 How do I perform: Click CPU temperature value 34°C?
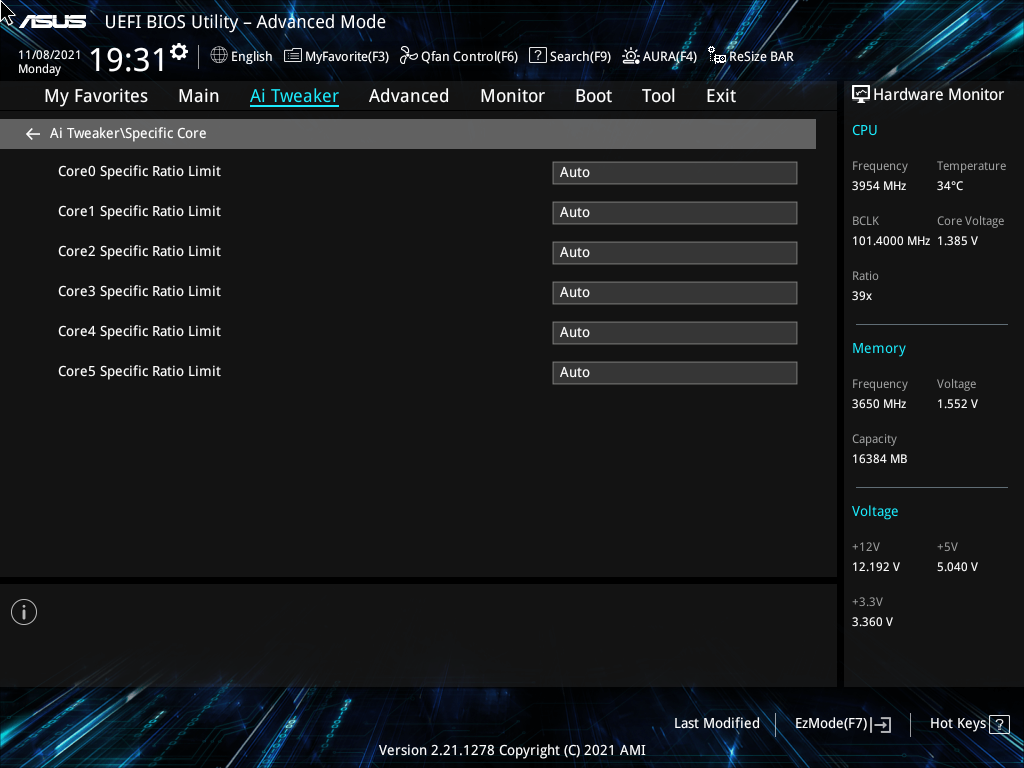(950, 186)
